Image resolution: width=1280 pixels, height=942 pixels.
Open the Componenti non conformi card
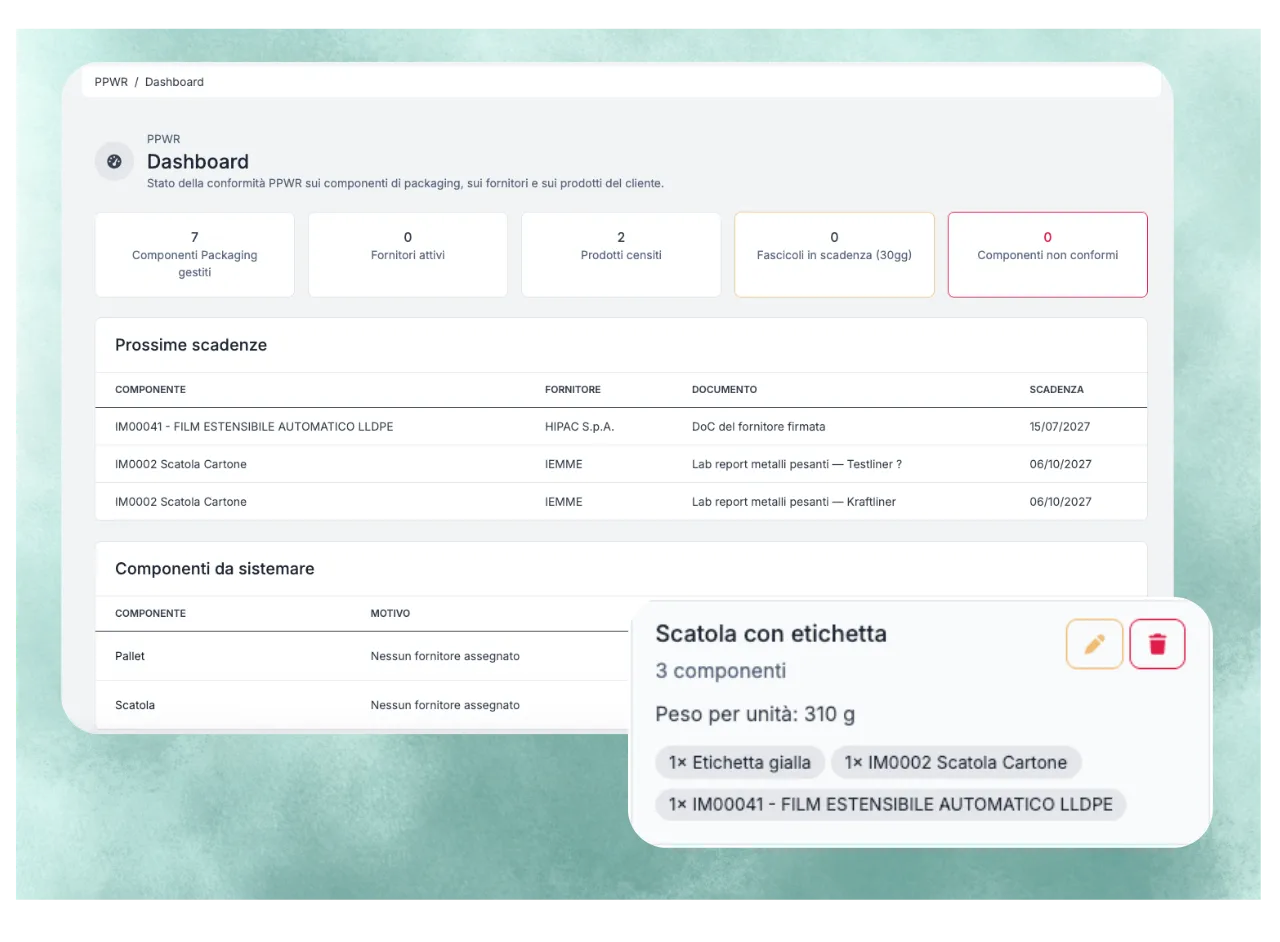(x=1047, y=254)
